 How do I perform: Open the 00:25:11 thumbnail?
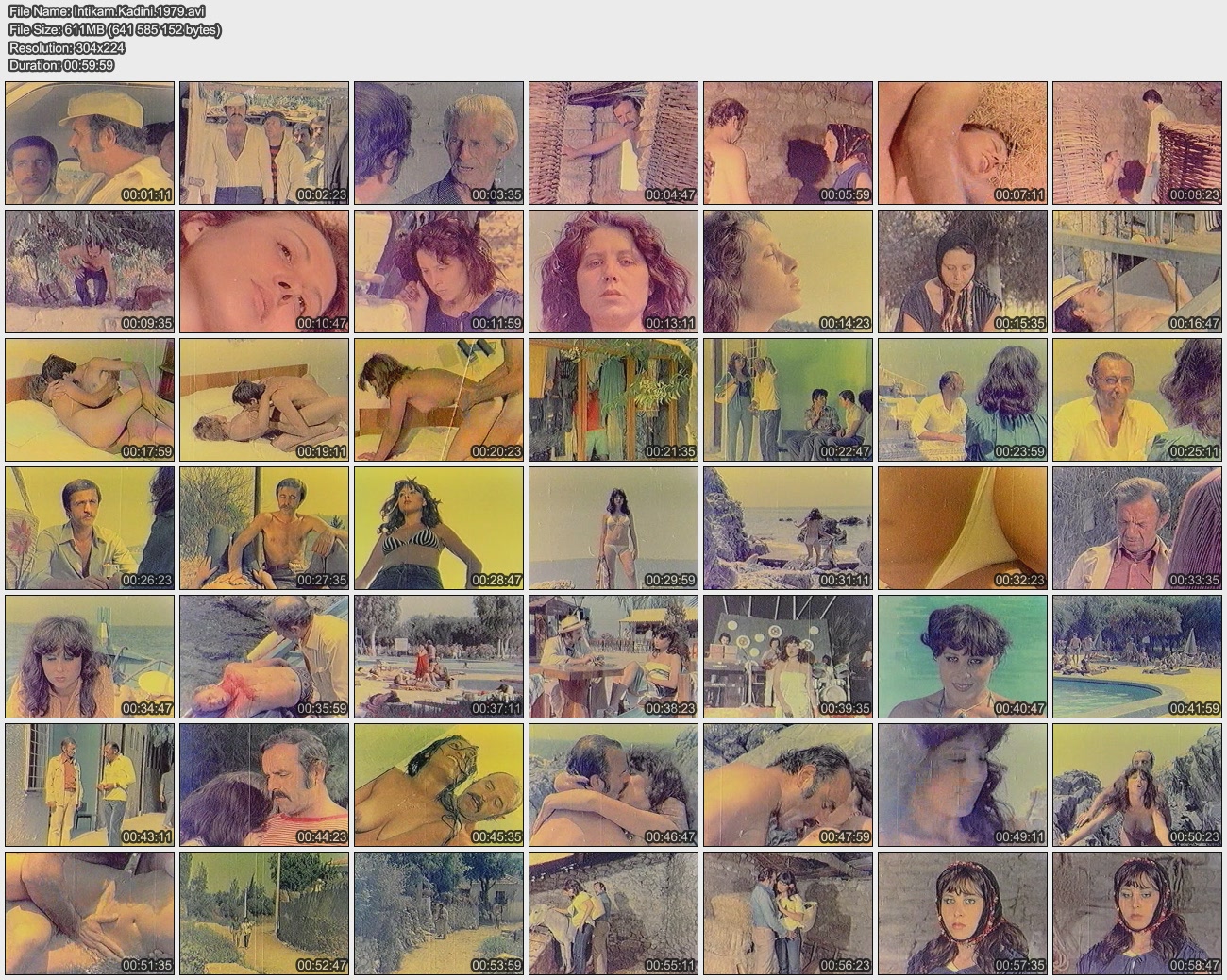pos(1137,400)
